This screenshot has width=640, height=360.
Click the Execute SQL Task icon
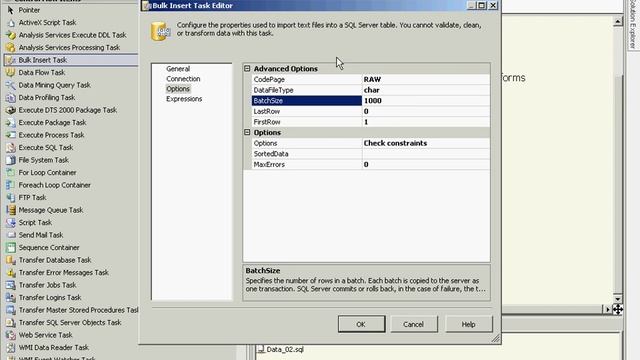(x=11, y=147)
